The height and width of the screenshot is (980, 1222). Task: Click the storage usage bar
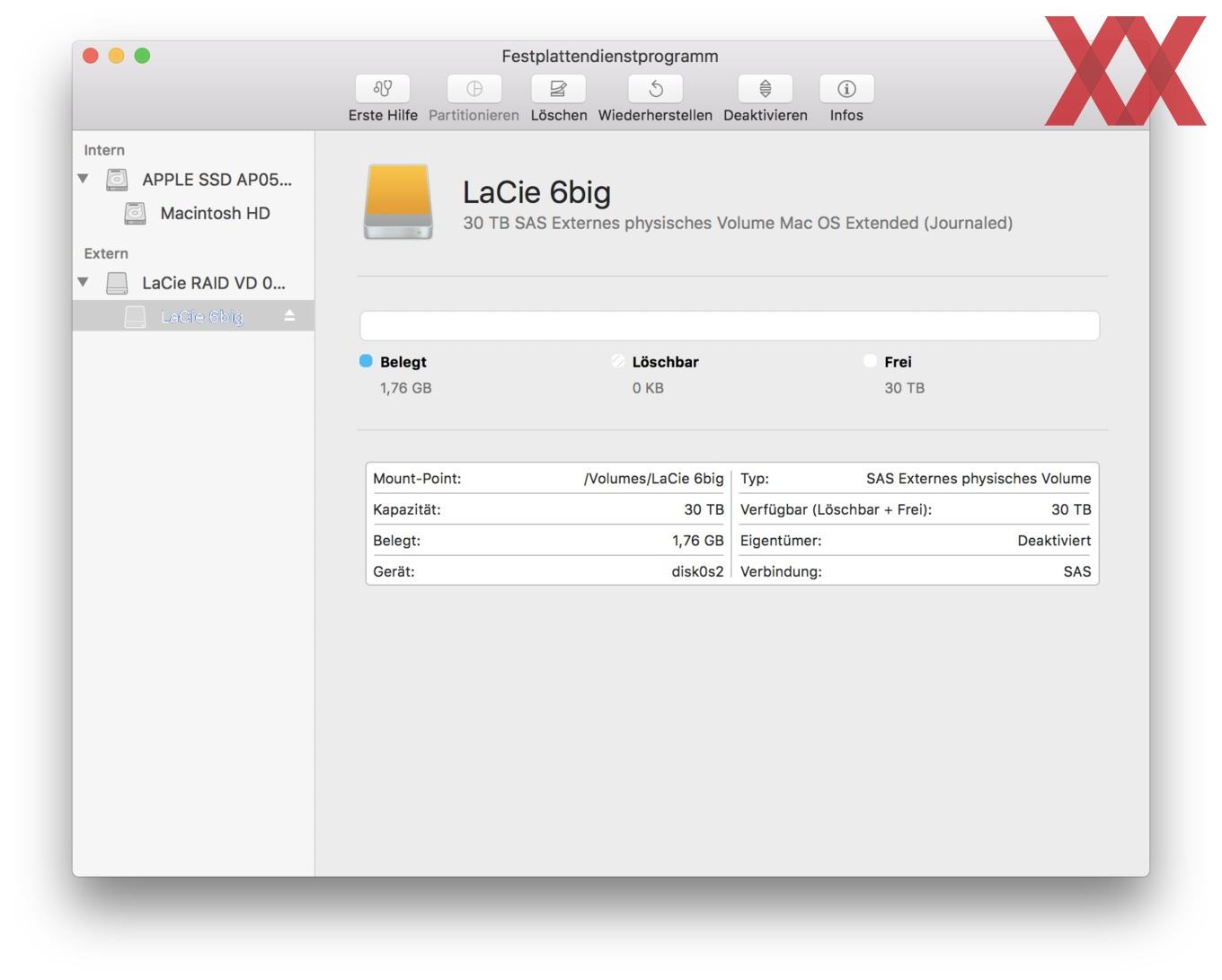pos(730,325)
